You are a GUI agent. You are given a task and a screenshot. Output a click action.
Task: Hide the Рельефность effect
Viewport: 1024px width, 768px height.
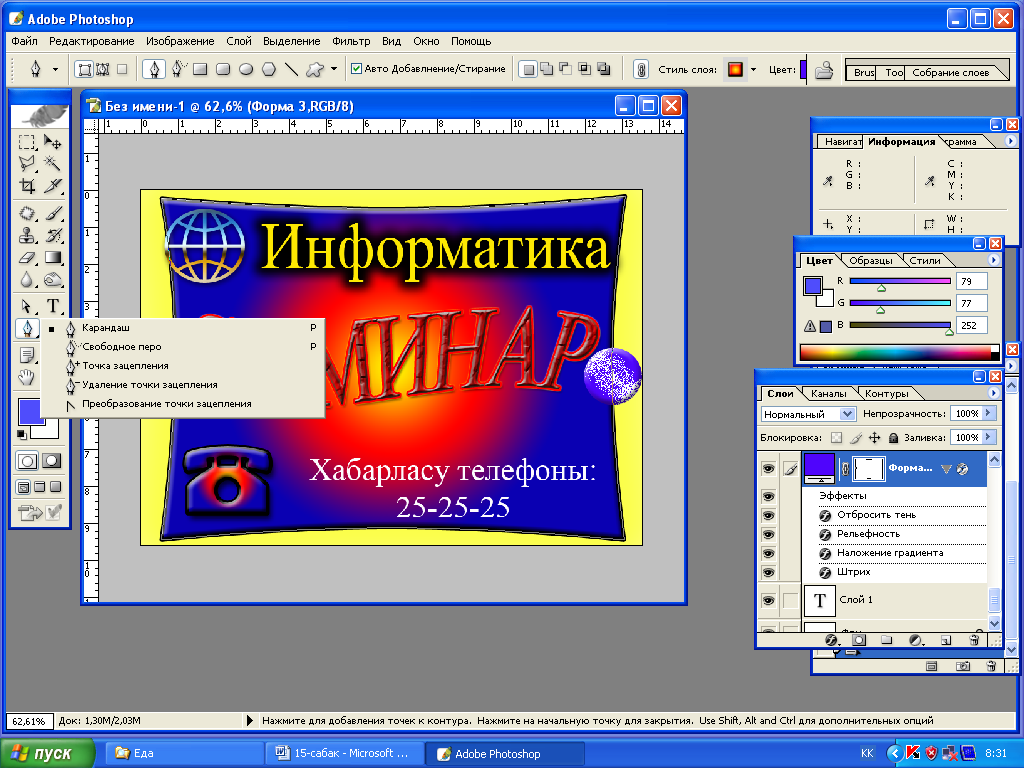(x=769, y=534)
